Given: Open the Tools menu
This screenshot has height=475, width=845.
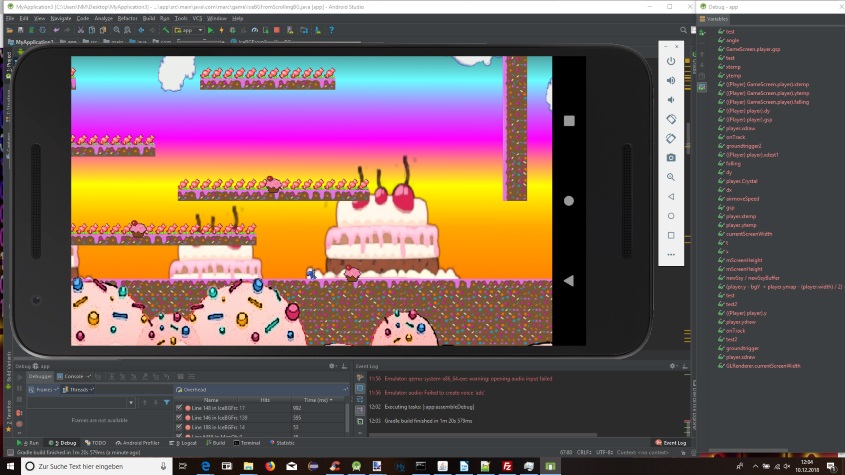Looking at the screenshot, I should pyautogui.click(x=181, y=18).
